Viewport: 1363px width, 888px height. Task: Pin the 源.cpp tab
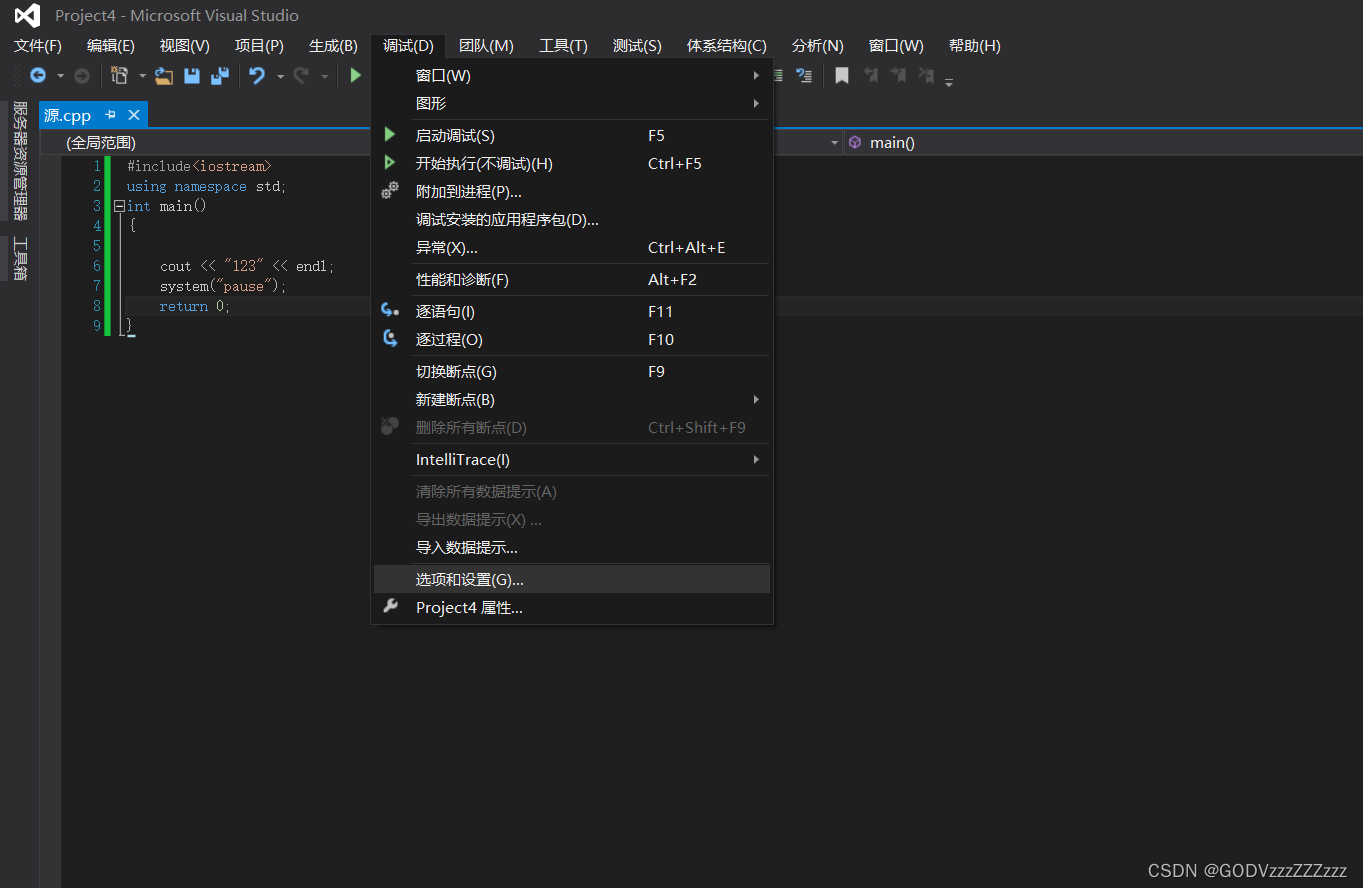click(x=111, y=115)
